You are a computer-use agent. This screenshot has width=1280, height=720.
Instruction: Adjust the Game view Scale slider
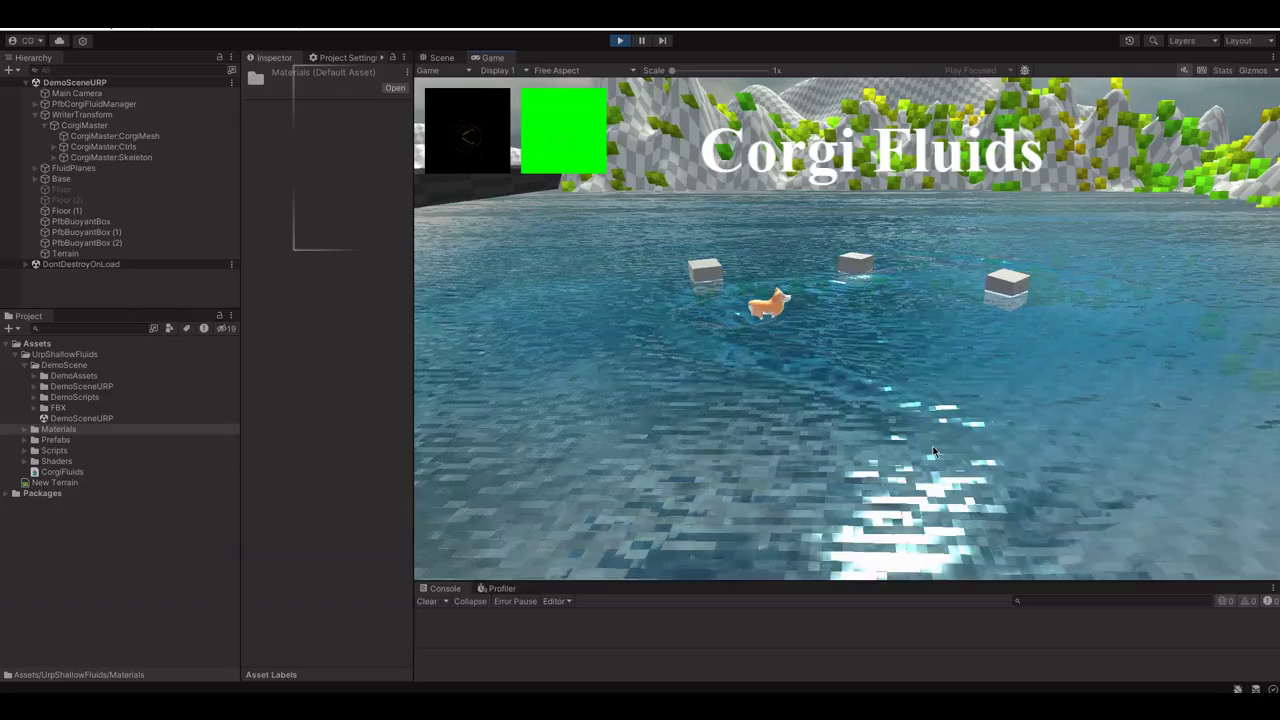(x=720, y=71)
